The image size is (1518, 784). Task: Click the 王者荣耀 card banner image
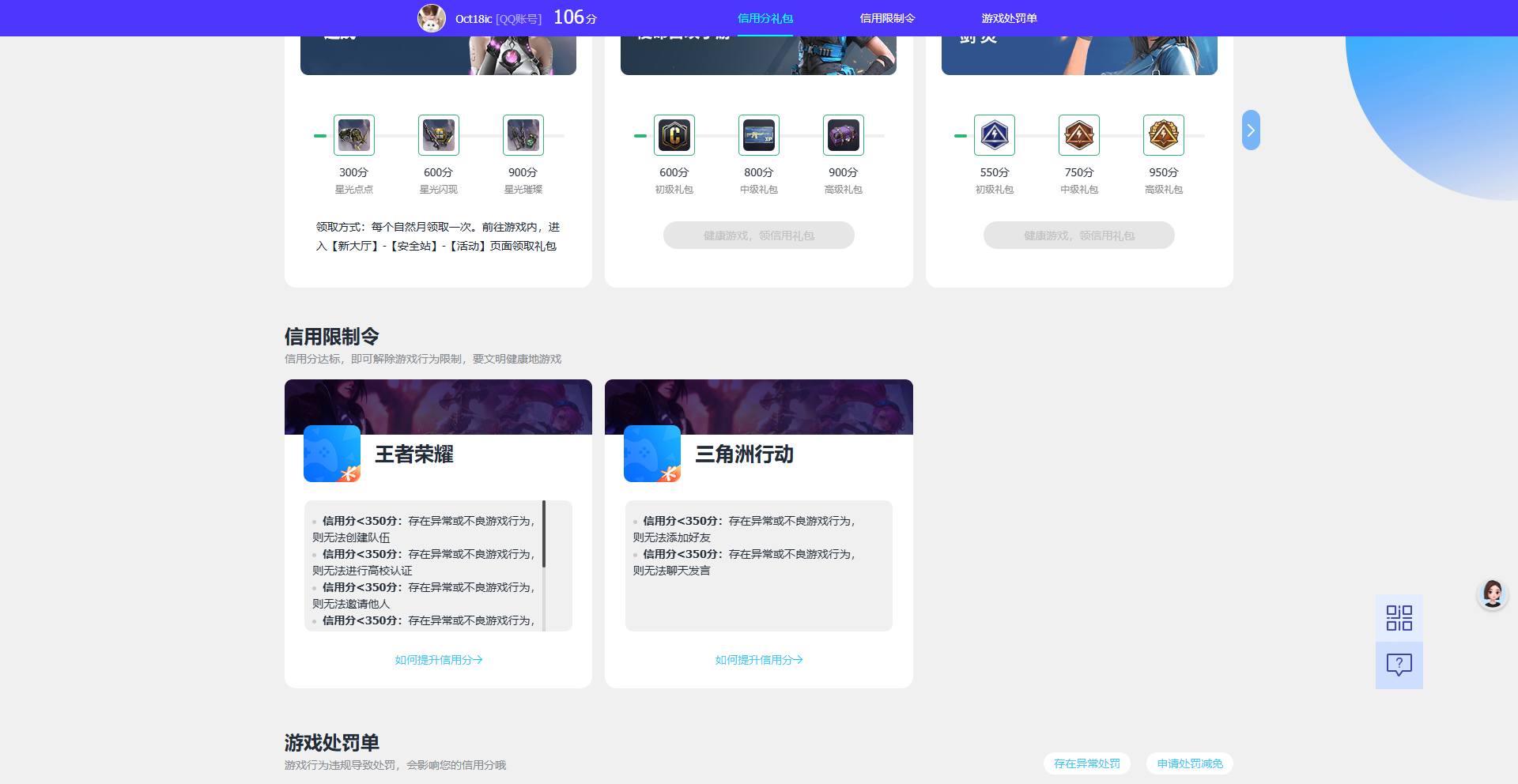tap(438, 407)
